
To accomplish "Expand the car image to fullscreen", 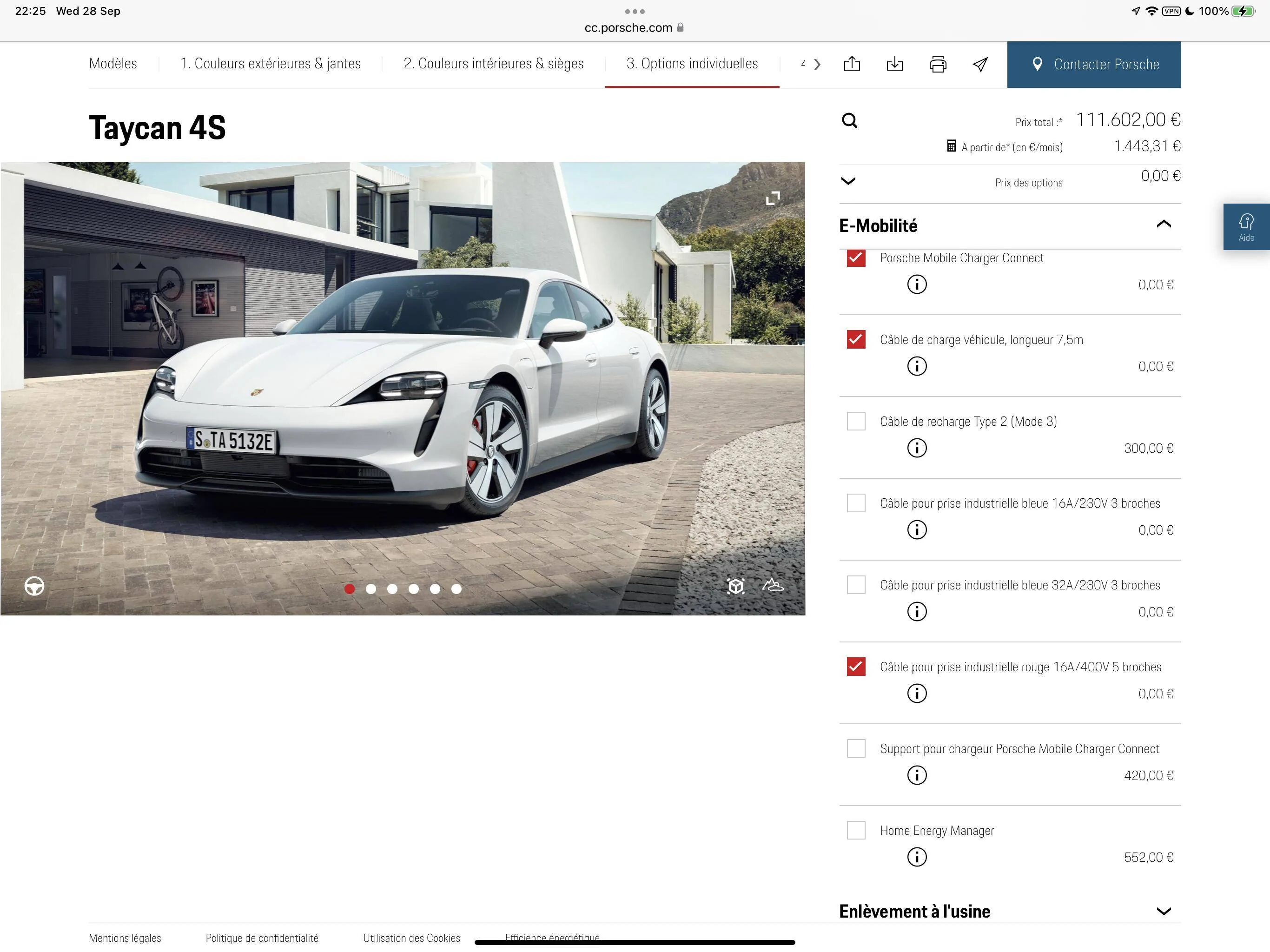I will tap(773, 198).
